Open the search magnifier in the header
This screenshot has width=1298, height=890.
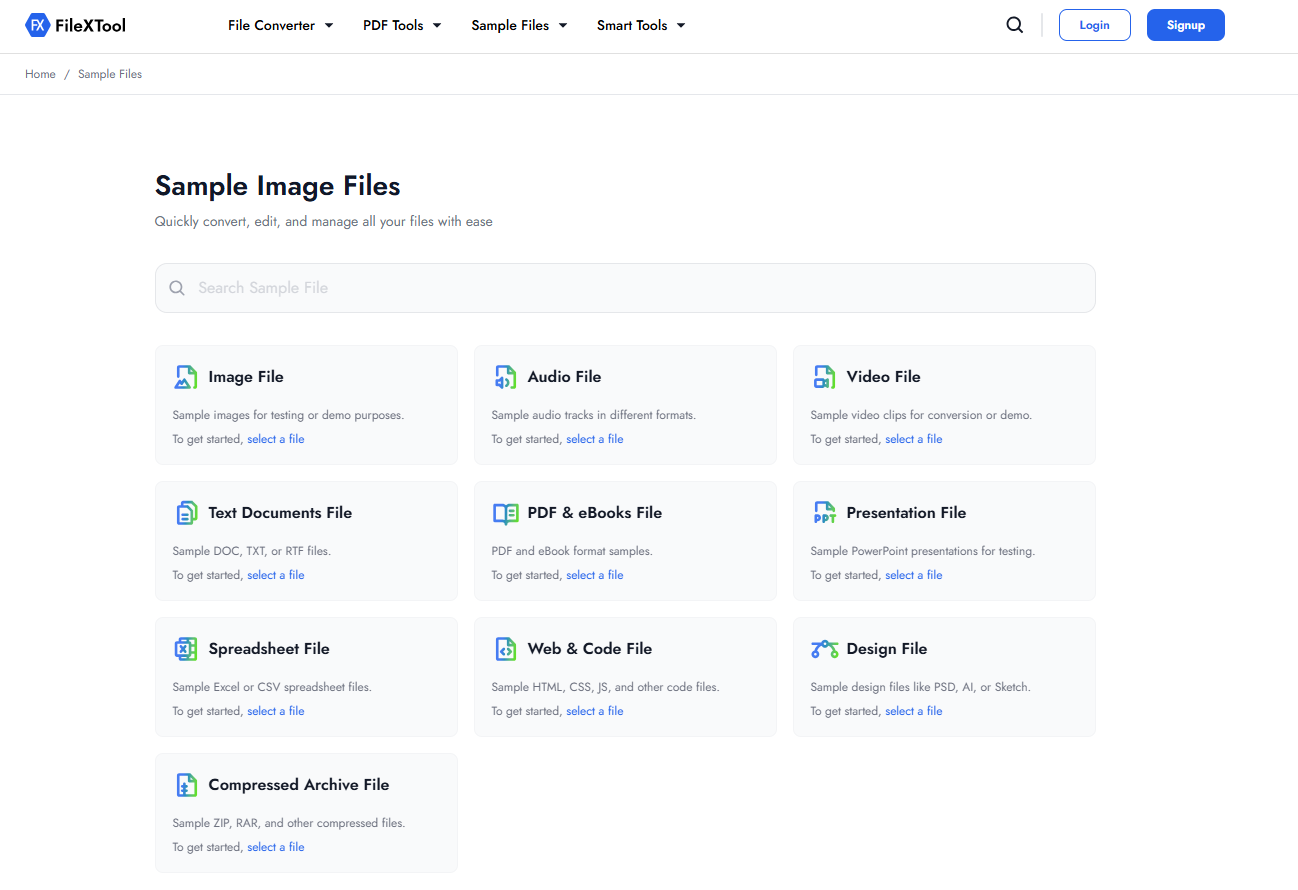tap(1014, 24)
